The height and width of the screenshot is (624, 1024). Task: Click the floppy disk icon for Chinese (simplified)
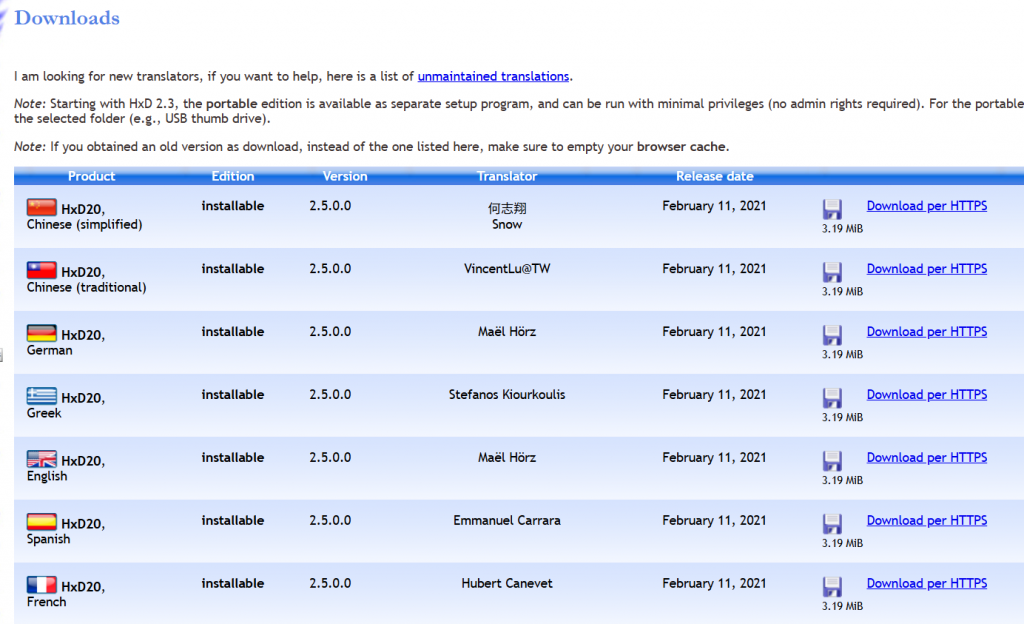coord(832,209)
